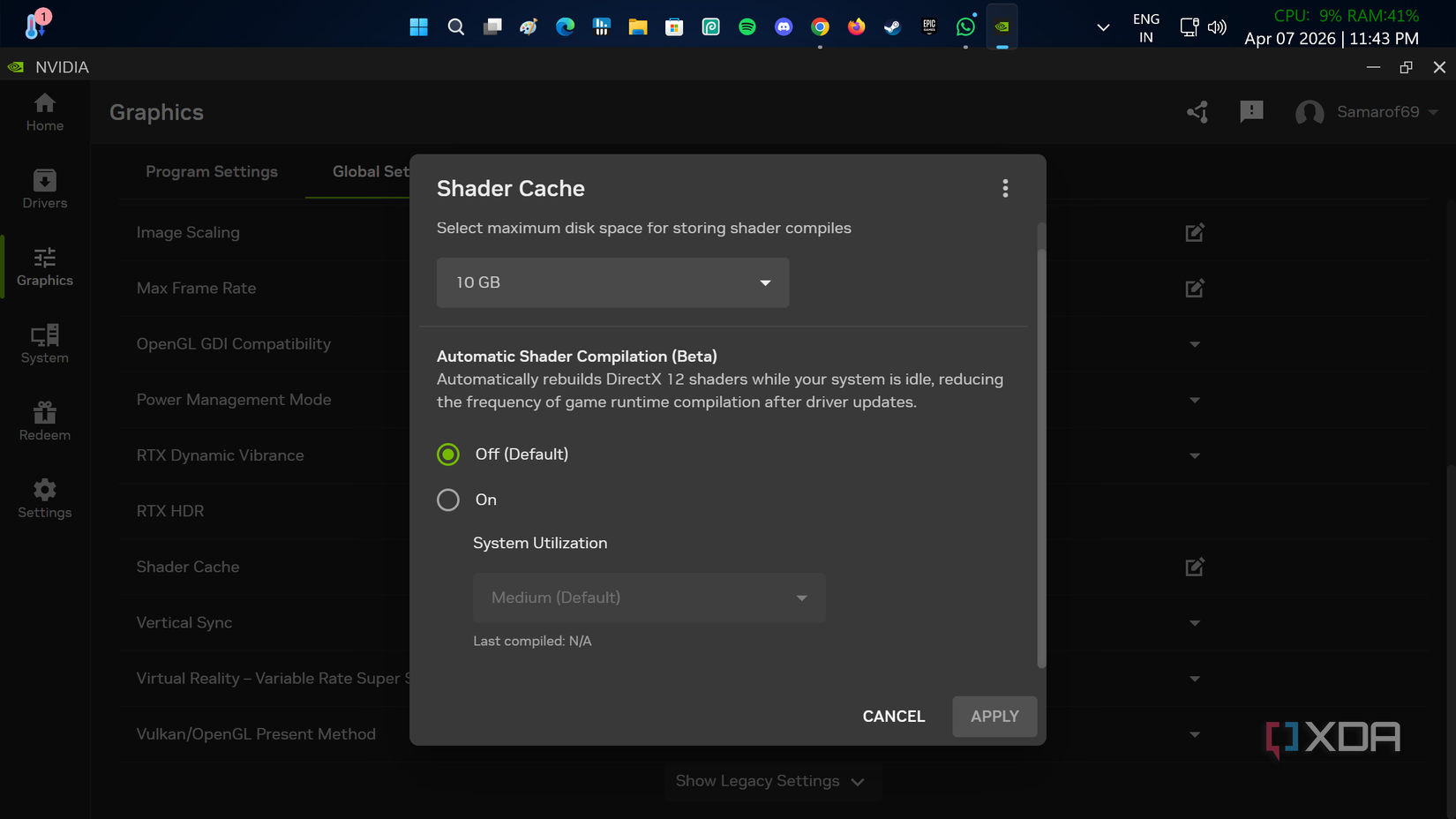Screen dimensions: 1456x819
Task: Open Steam from taskbar
Action: tap(892, 26)
